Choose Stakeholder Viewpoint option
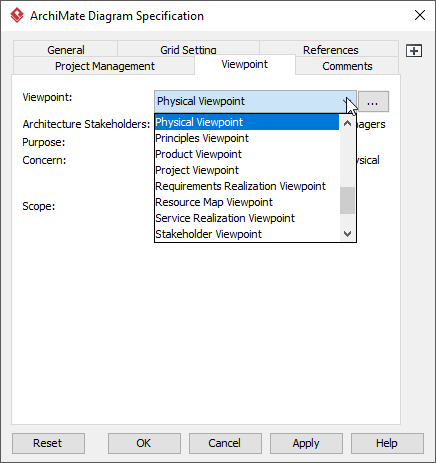 247,234
